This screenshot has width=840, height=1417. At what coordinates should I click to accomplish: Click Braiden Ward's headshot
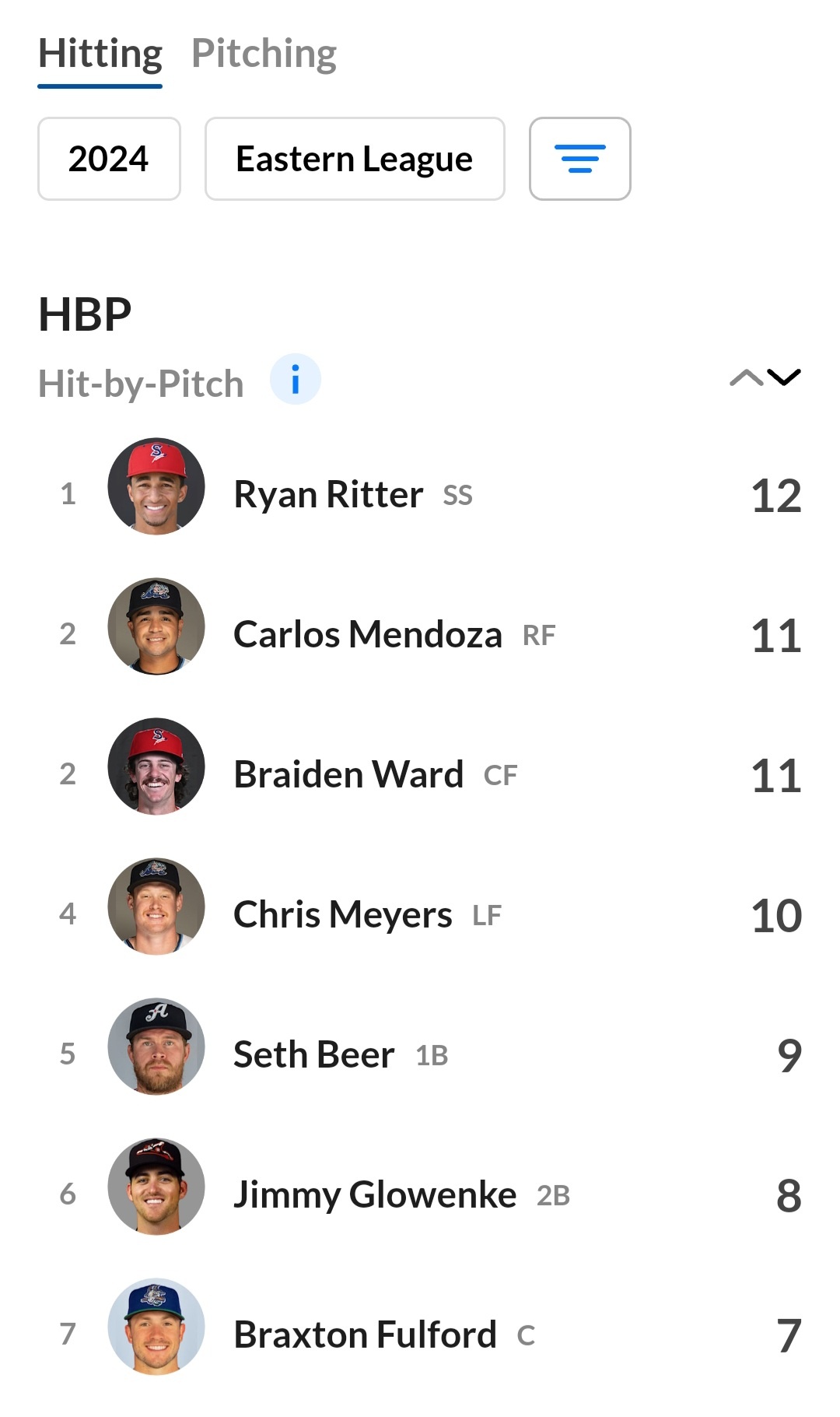156,766
